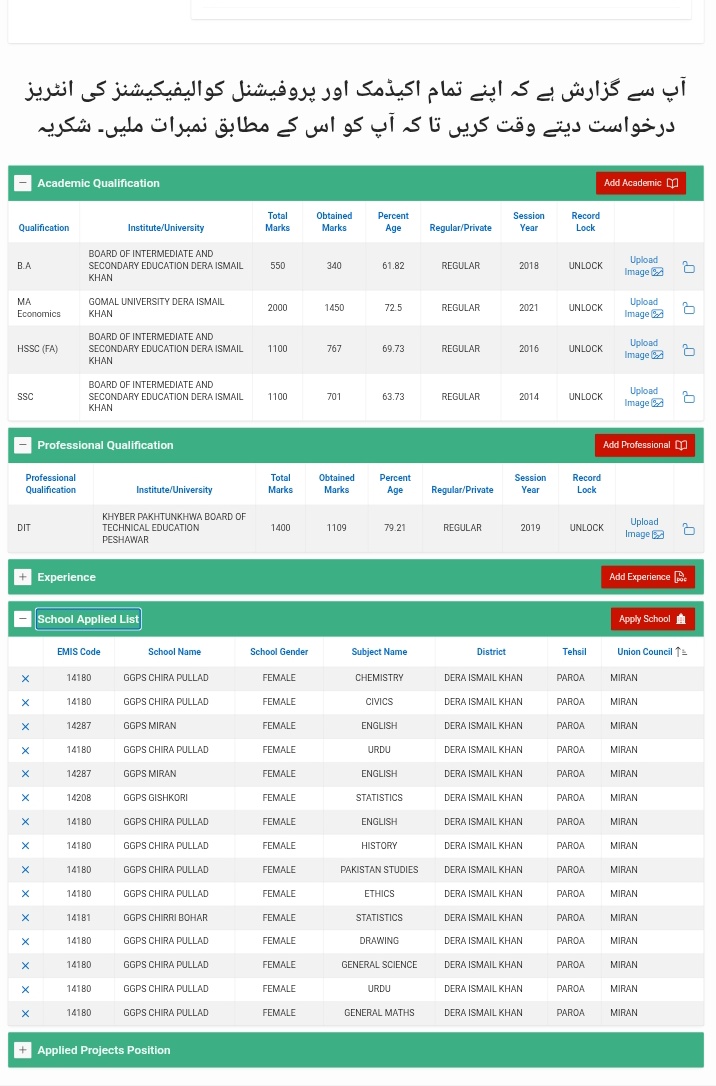Remove the PAKISTAN STUDIES application row

pos(26,870)
